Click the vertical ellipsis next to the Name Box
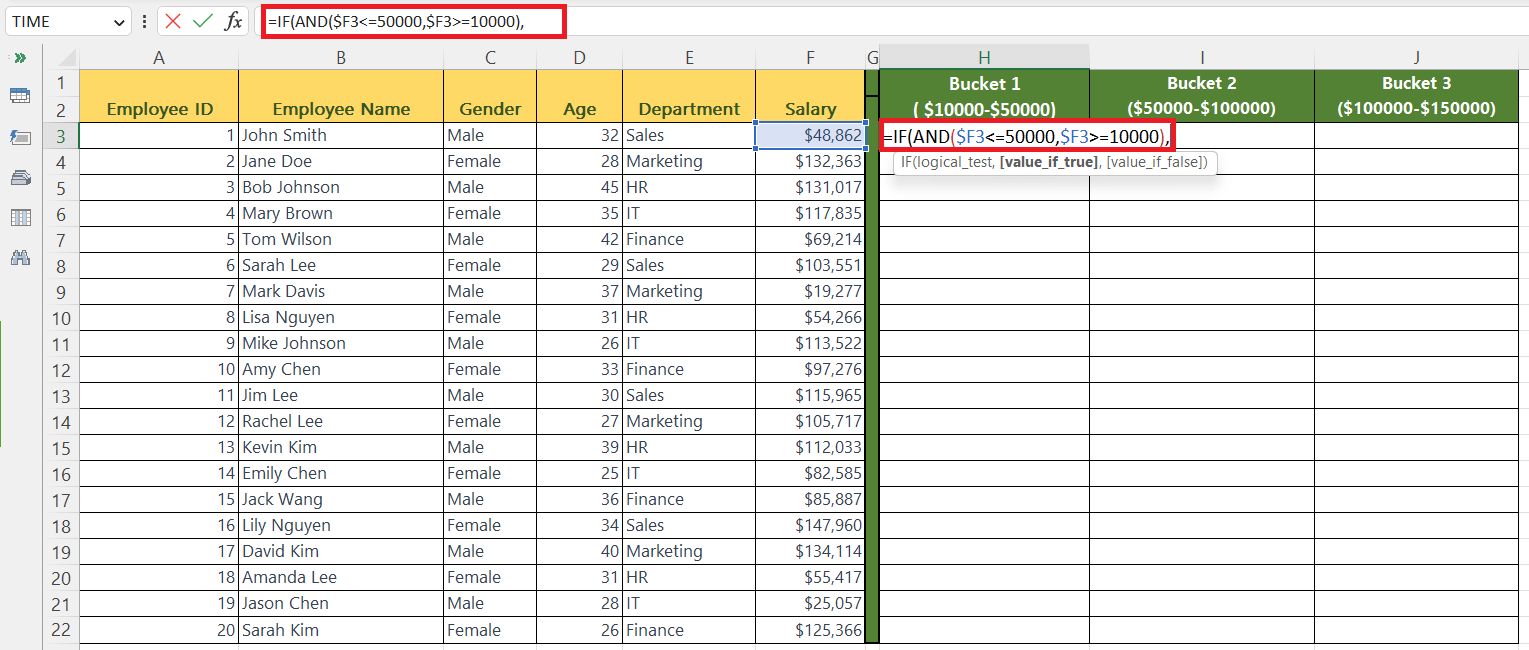1529x650 pixels. pyautogui.click(x=145, y=21)
